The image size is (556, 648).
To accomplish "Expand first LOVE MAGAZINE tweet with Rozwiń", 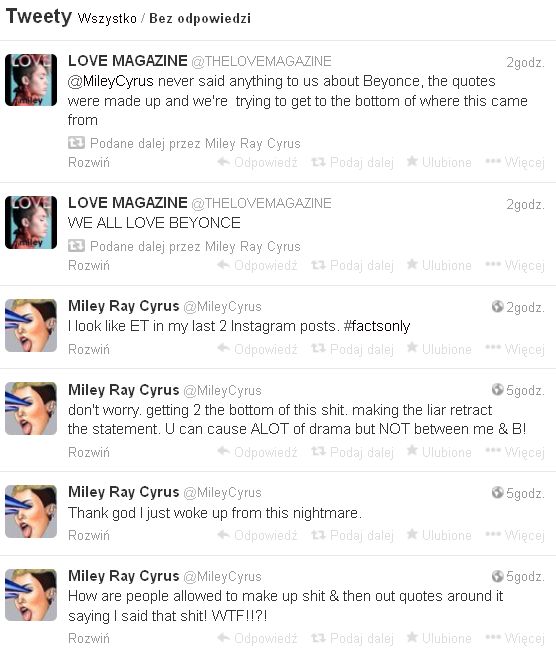I will coord(89,162).
